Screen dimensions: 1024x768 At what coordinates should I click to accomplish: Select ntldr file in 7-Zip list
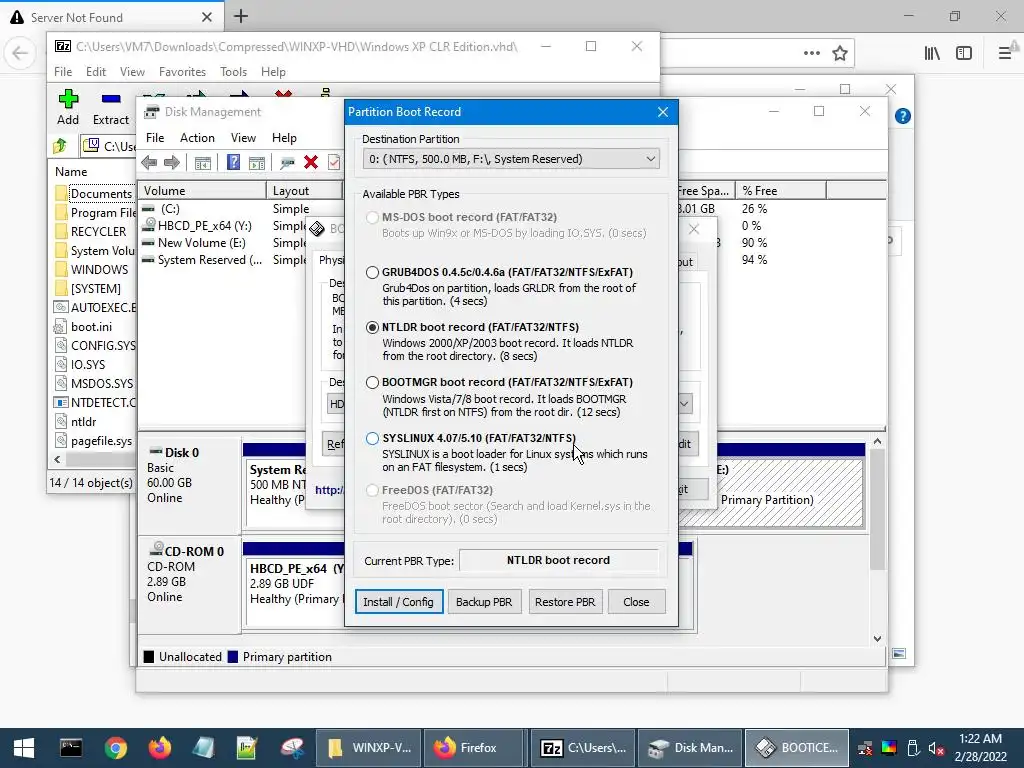point(83,422)
